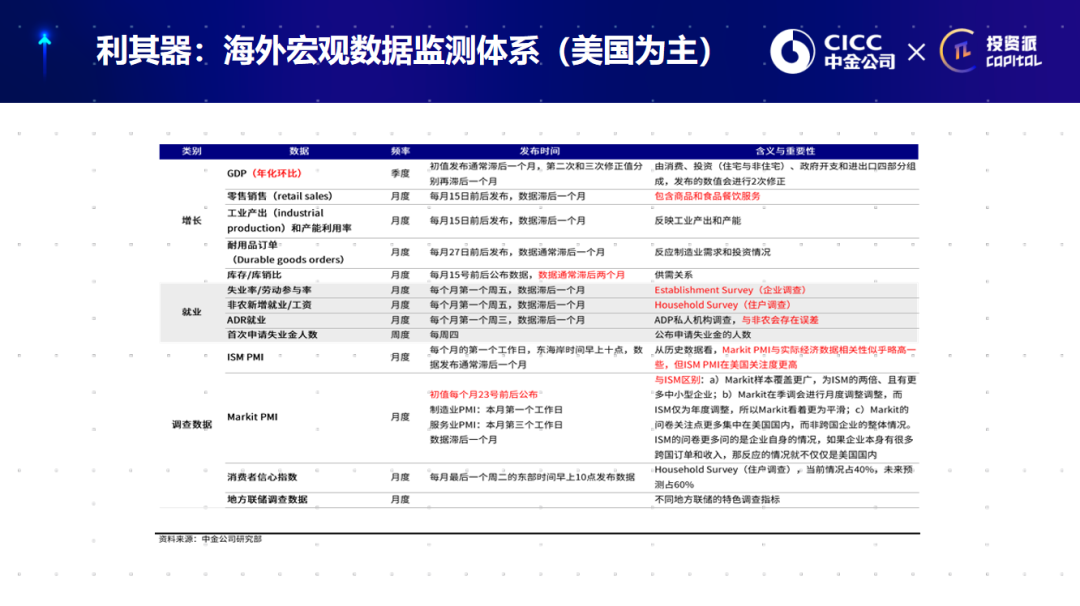The height and width of the screenshot is (606, 1080).
Task: Click 月度 in the Markit PMI row
Action: pos(400,417)
